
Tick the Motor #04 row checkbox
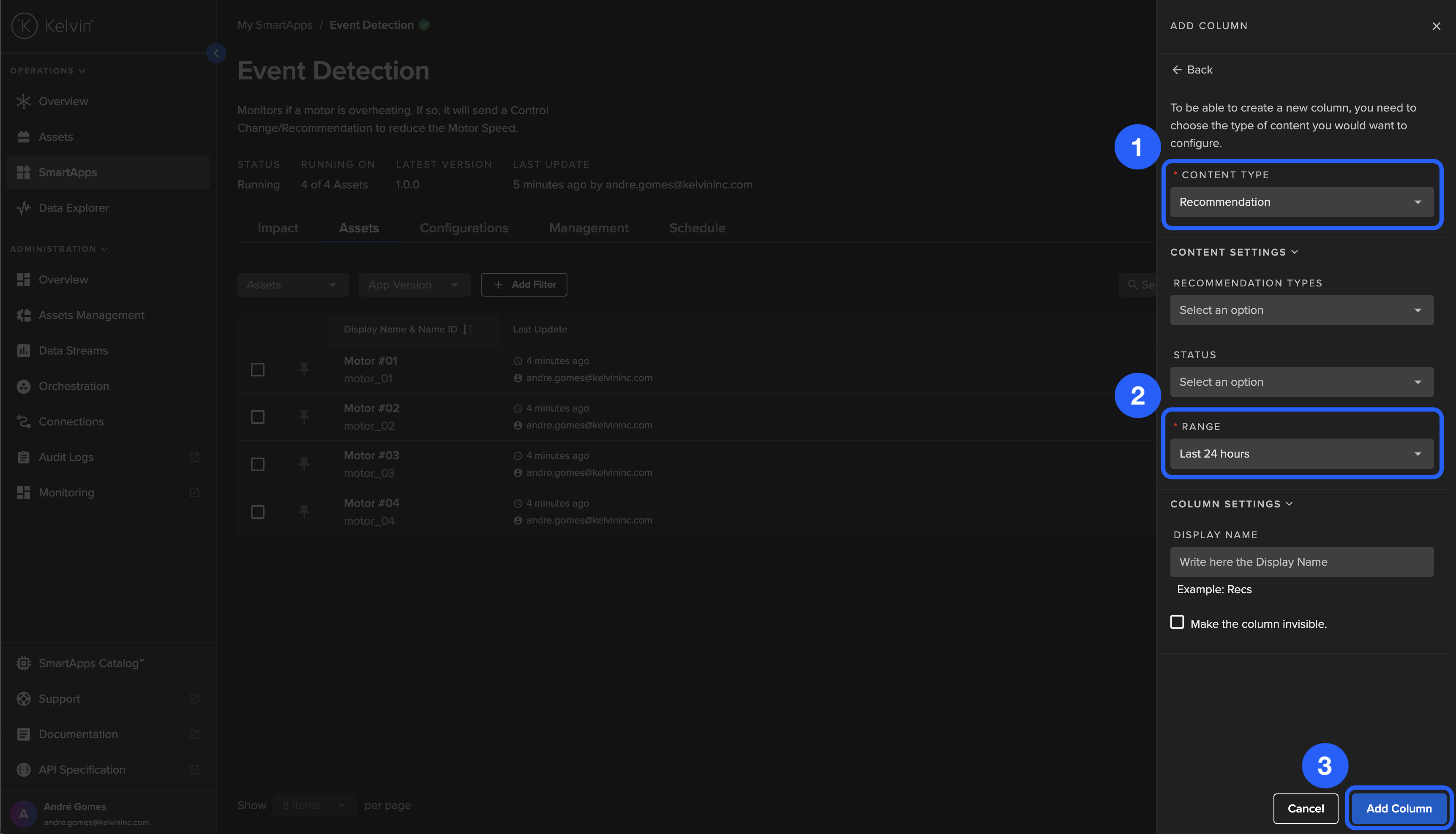pyautogui.click(x=258, y=512)
